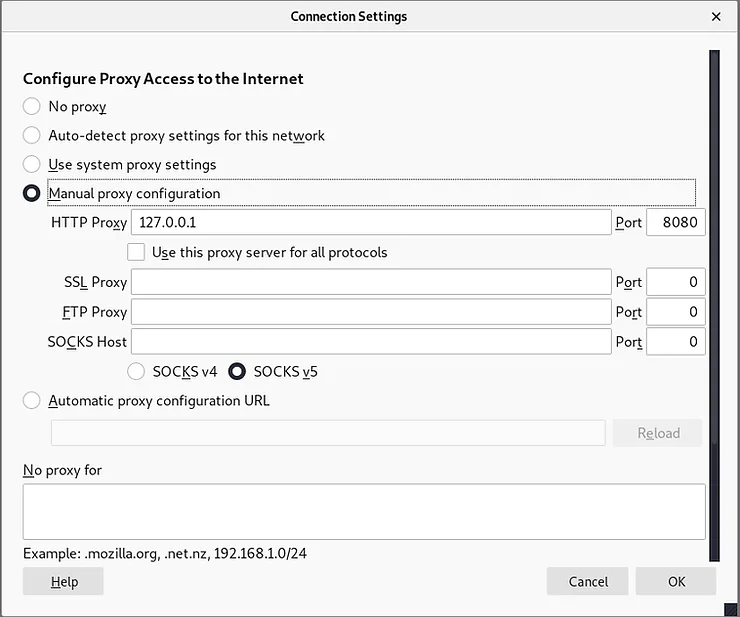740x617 pixels.
Task: Click the No proxy for label
Action: [x=62, y=470]
